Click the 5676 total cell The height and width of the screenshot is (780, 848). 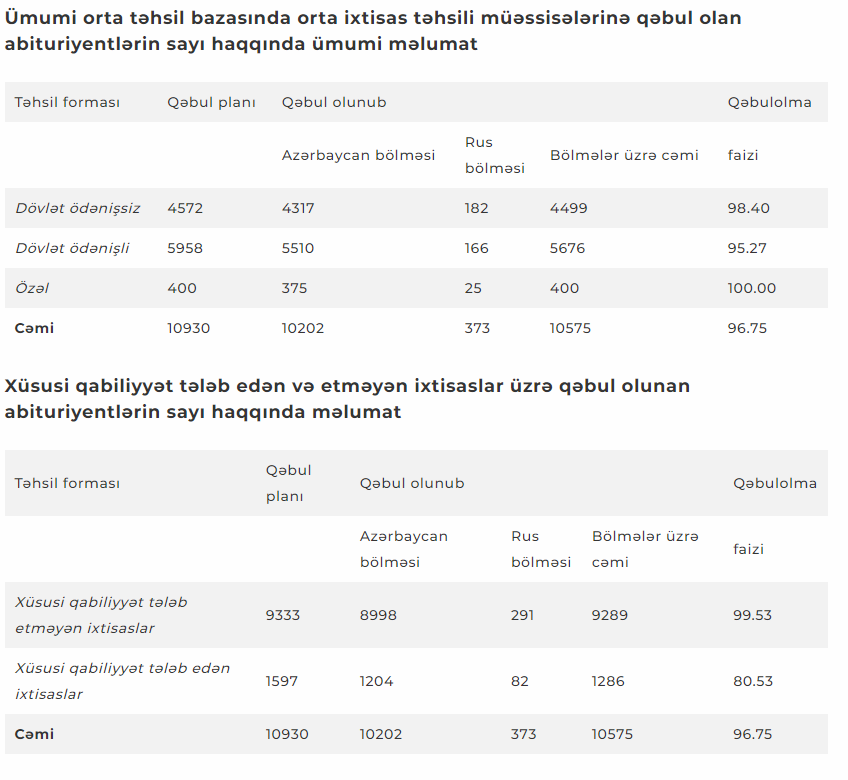(567, 248)
